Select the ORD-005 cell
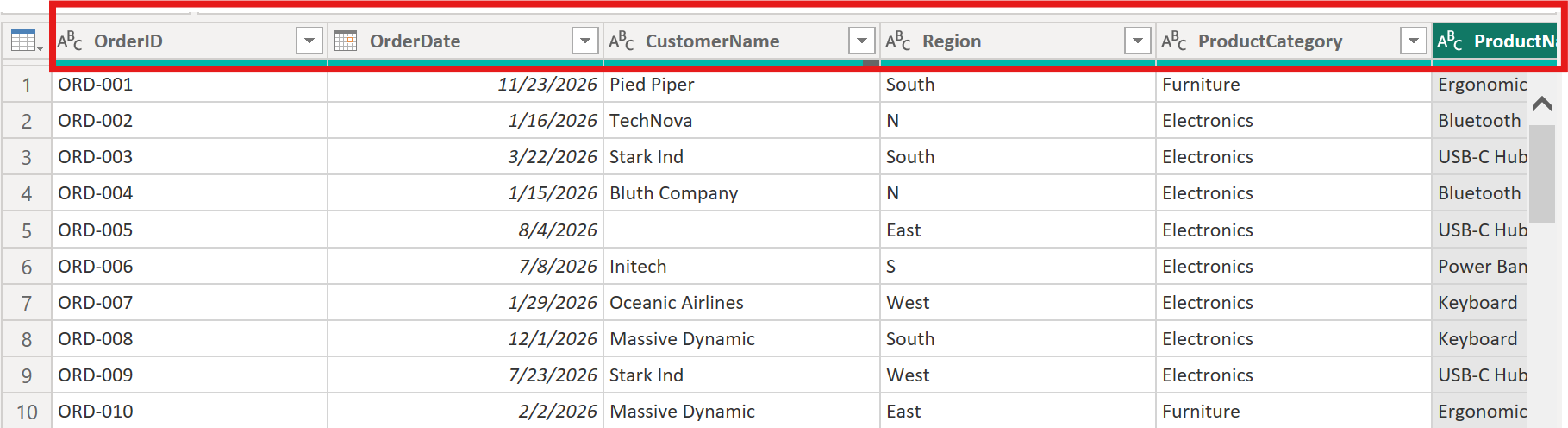1568x428 pixels. [190, 230]
